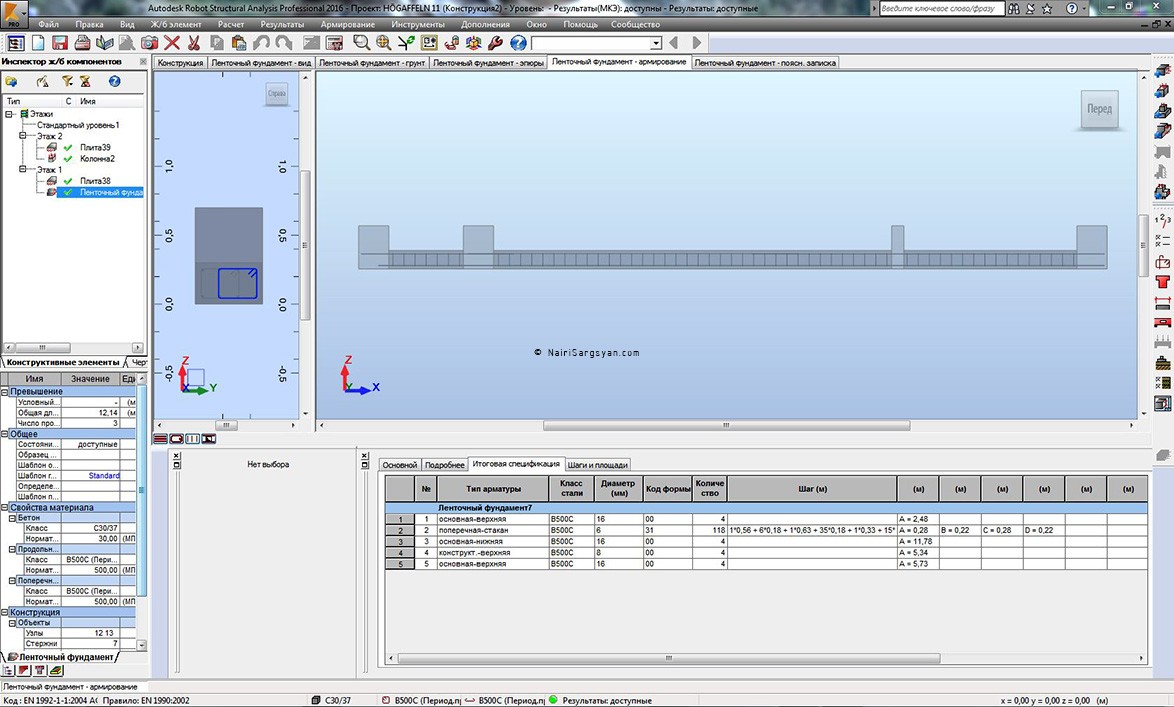
Task: Select Колонна2 in the inspector tree
Action: point(97,159)
